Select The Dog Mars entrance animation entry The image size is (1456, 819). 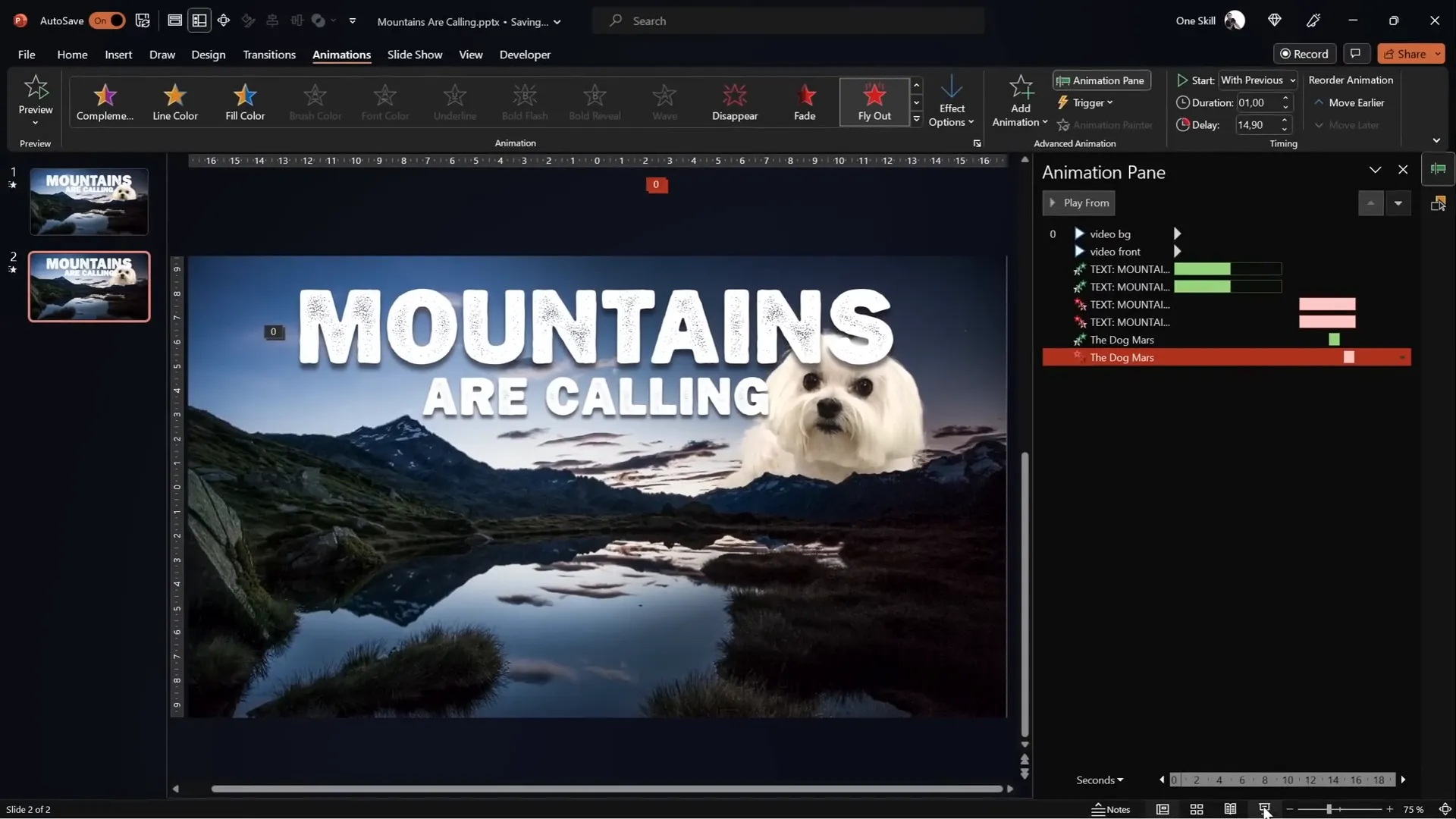(x=1226, y=340)
